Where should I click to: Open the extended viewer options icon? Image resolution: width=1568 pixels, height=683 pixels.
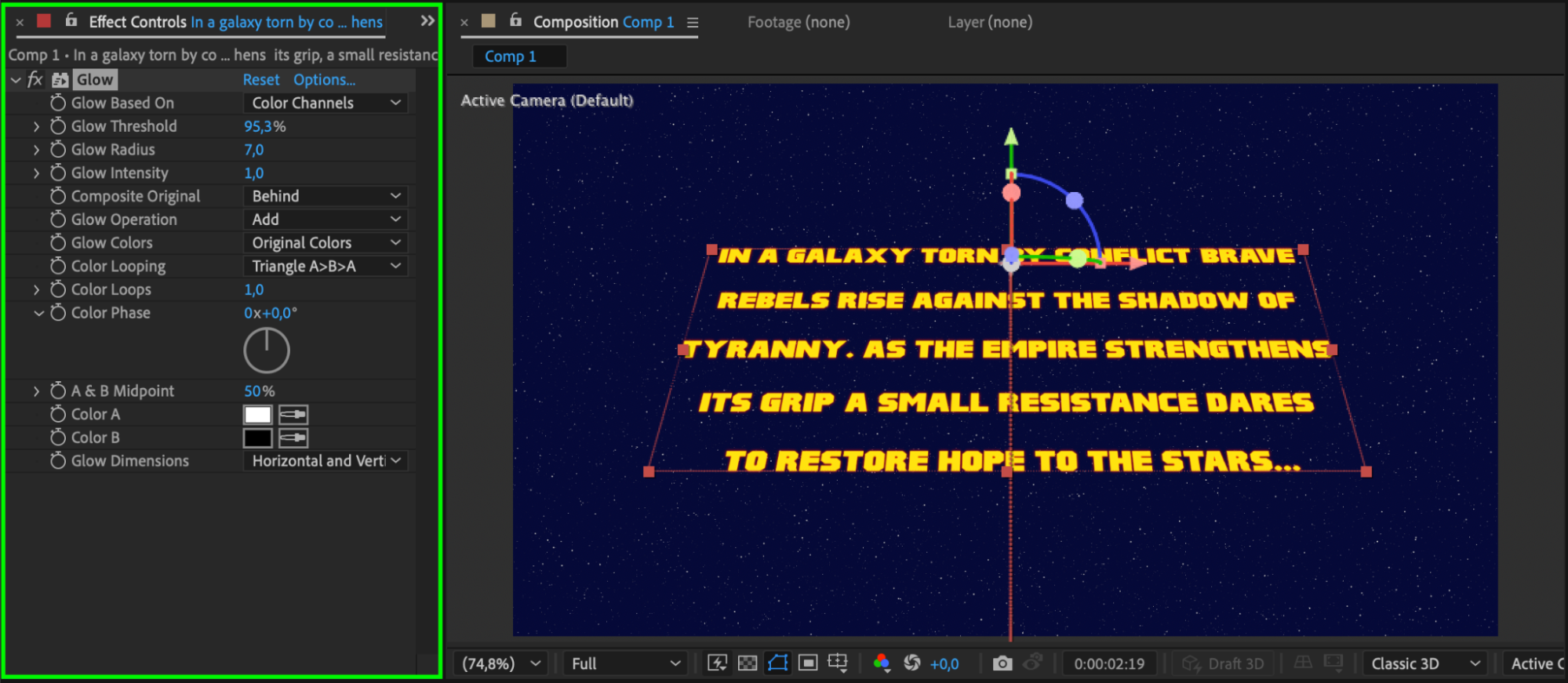tap(1333, 663)
